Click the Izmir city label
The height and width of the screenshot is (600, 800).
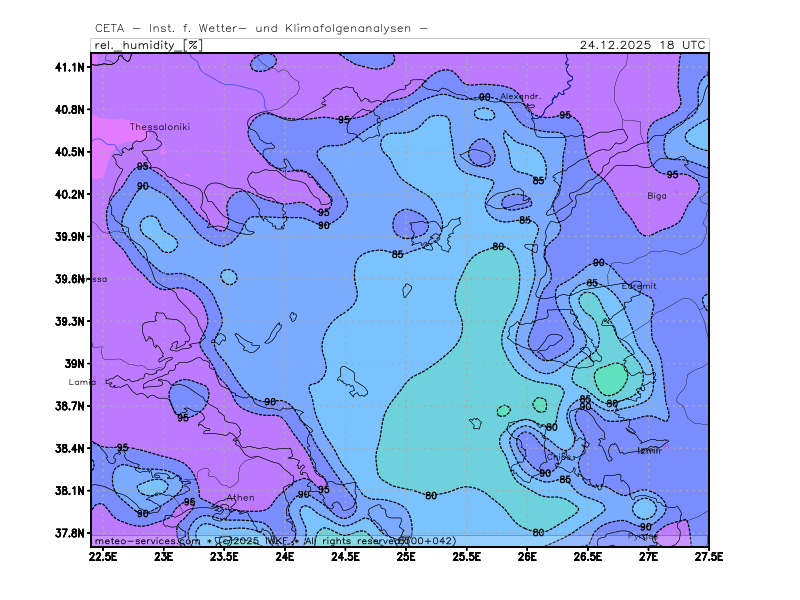pyautogui.click(x=649, y=451)
